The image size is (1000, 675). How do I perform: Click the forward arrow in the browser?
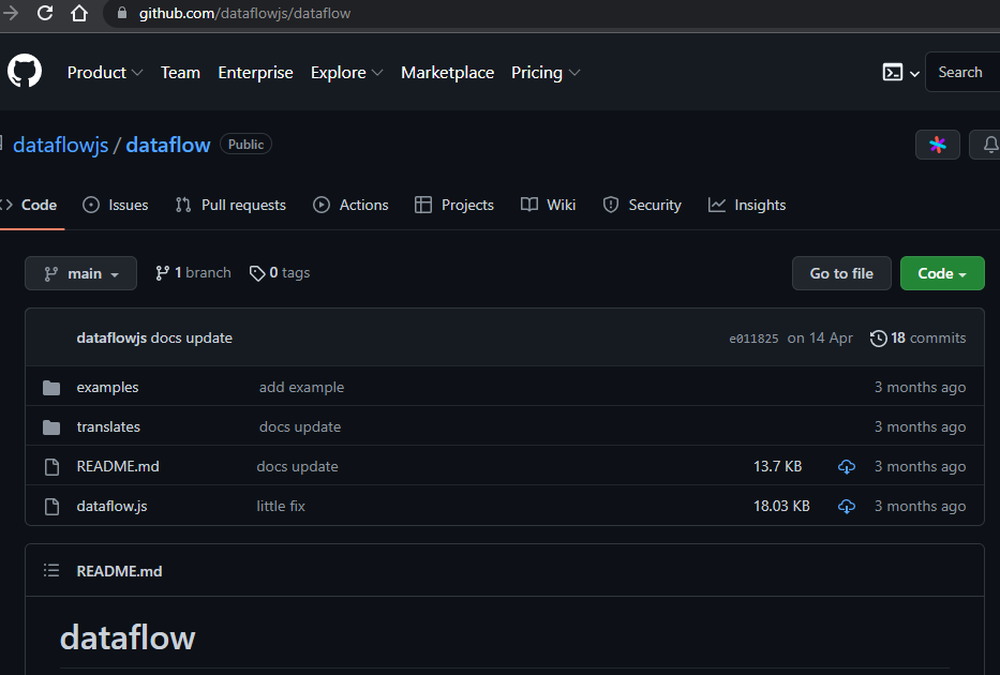[x=10, y=13]
